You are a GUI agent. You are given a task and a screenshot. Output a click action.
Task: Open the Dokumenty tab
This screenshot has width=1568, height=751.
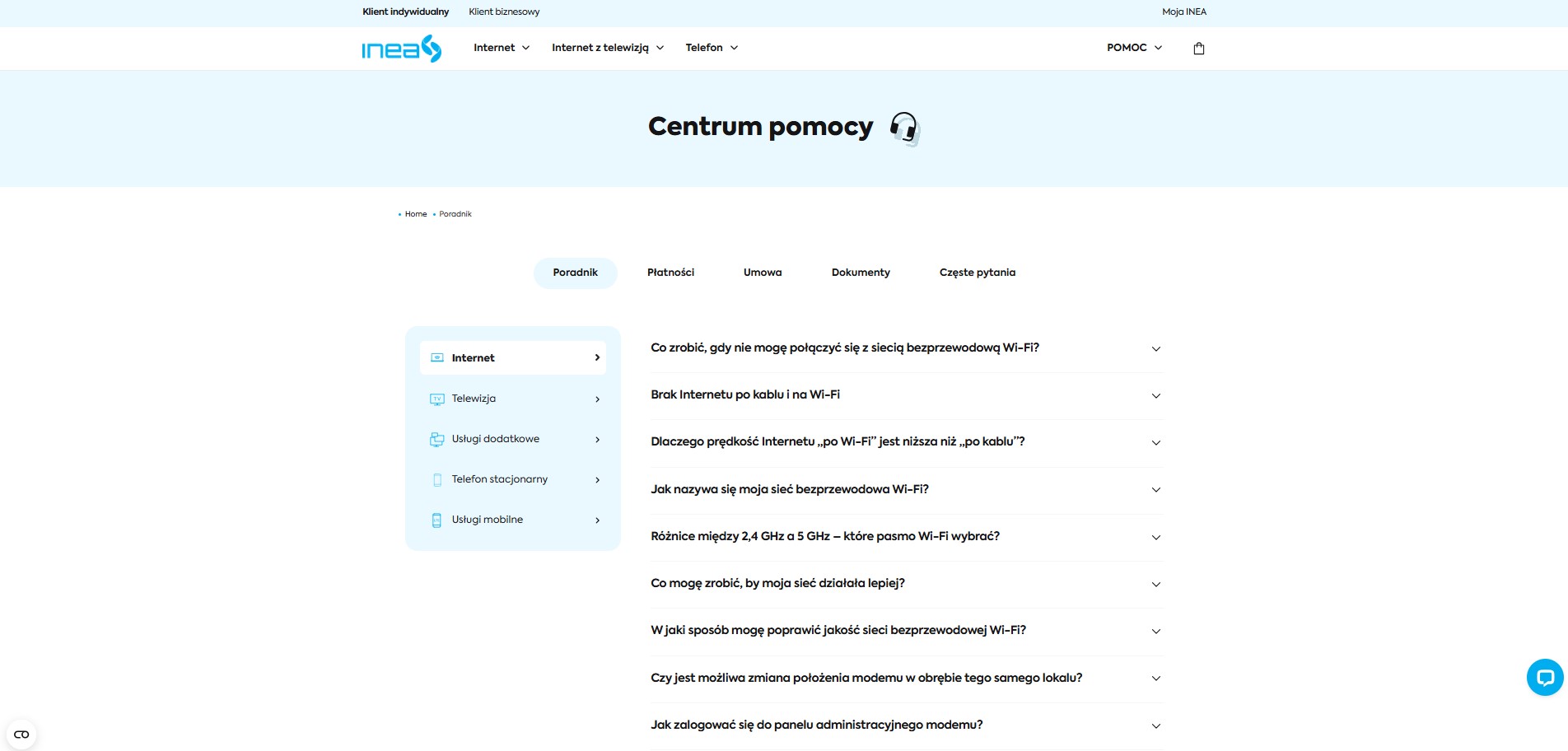861,273
